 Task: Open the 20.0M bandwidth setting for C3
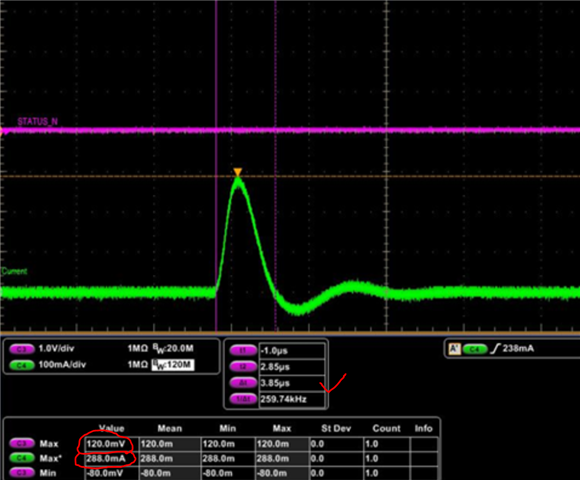[173, 348]
